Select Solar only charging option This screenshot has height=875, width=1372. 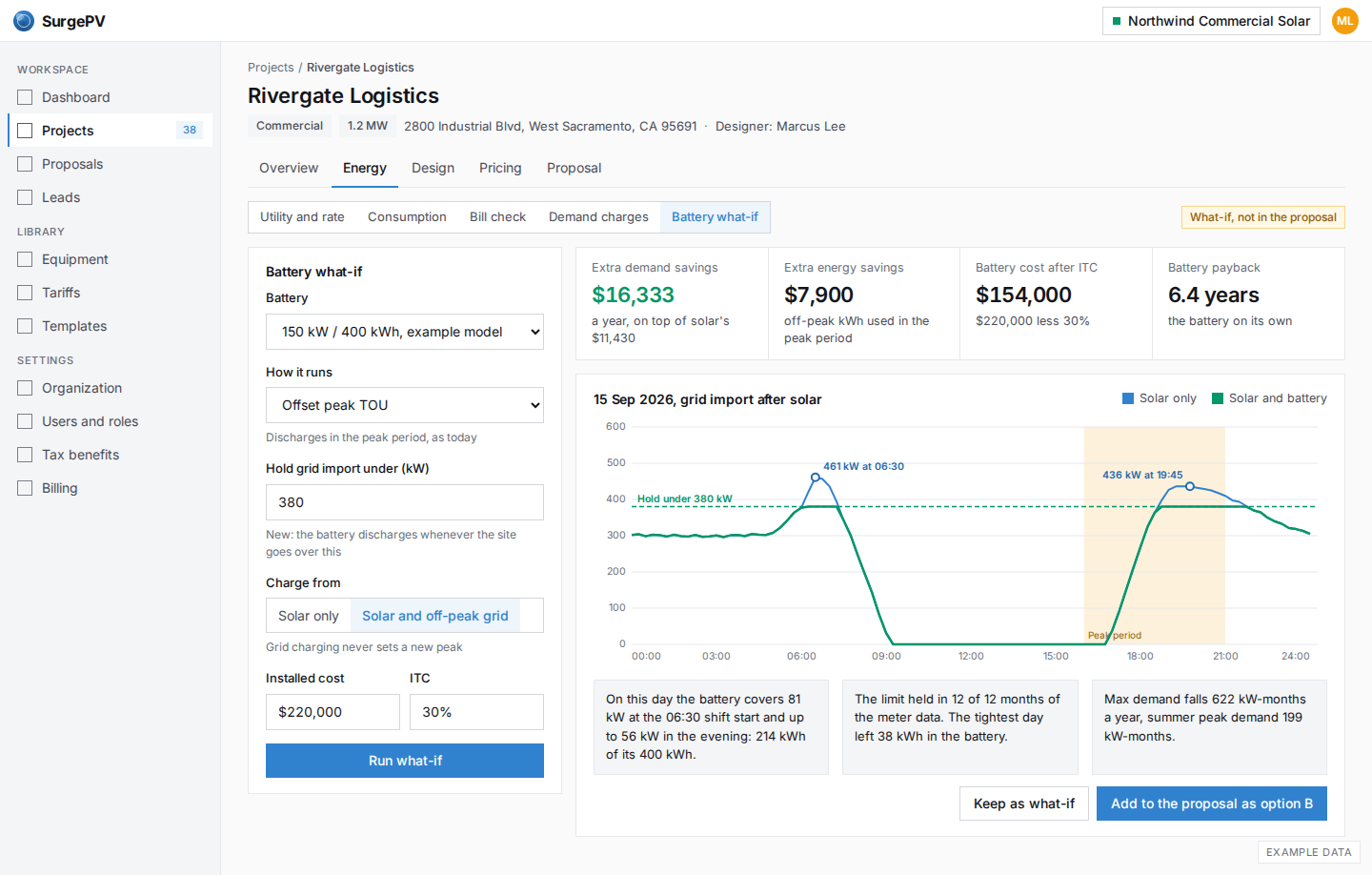309,616
